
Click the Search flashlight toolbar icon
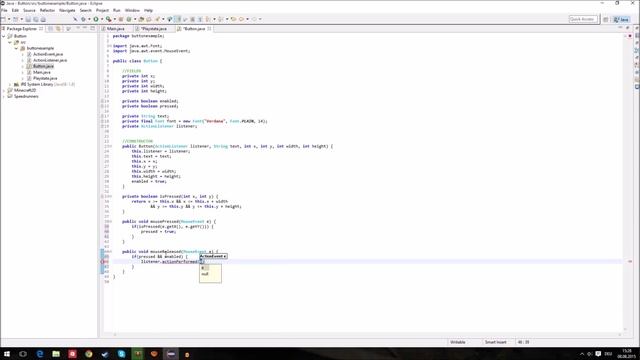pos(157,19)
